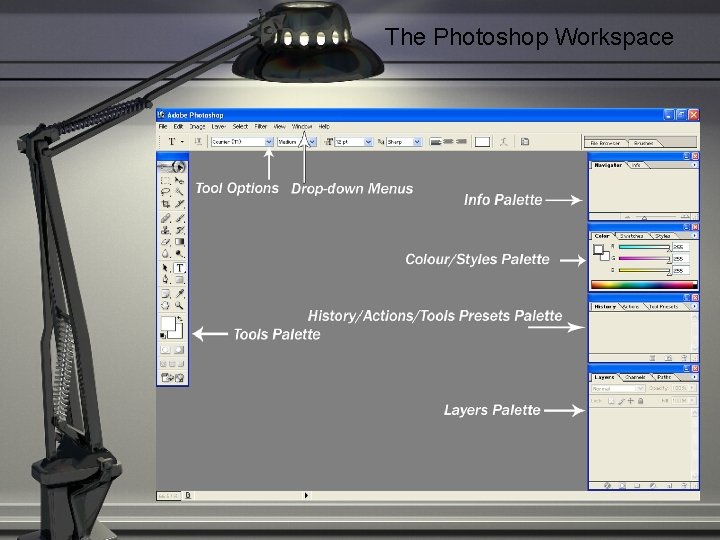Switch to Full Screen Mode with Menu Bar
The height and width of the screenshot is (540, 720).
tap(172, 364)
